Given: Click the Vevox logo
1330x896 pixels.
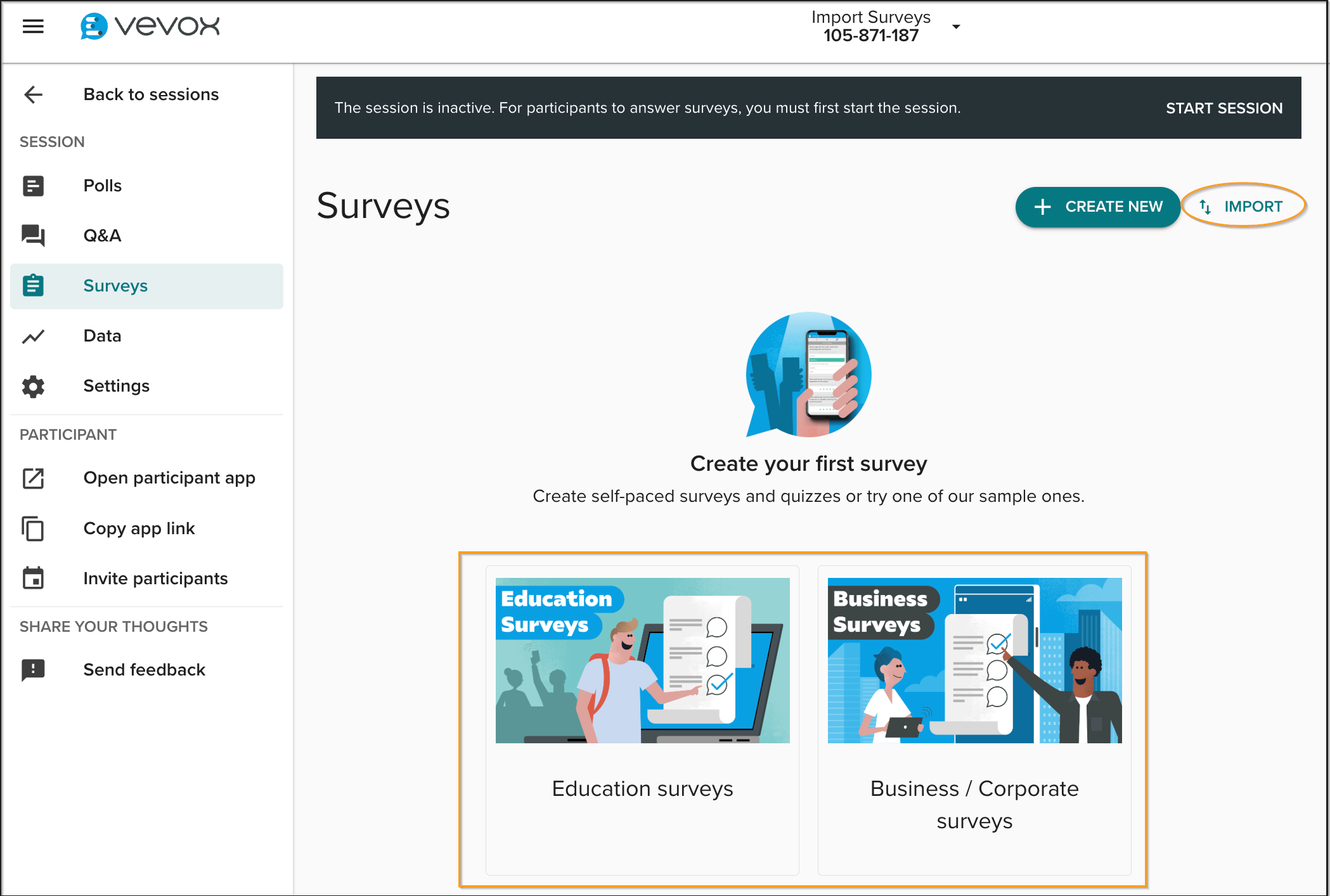Looking at the screenshot, I should (x=150, y=26).
